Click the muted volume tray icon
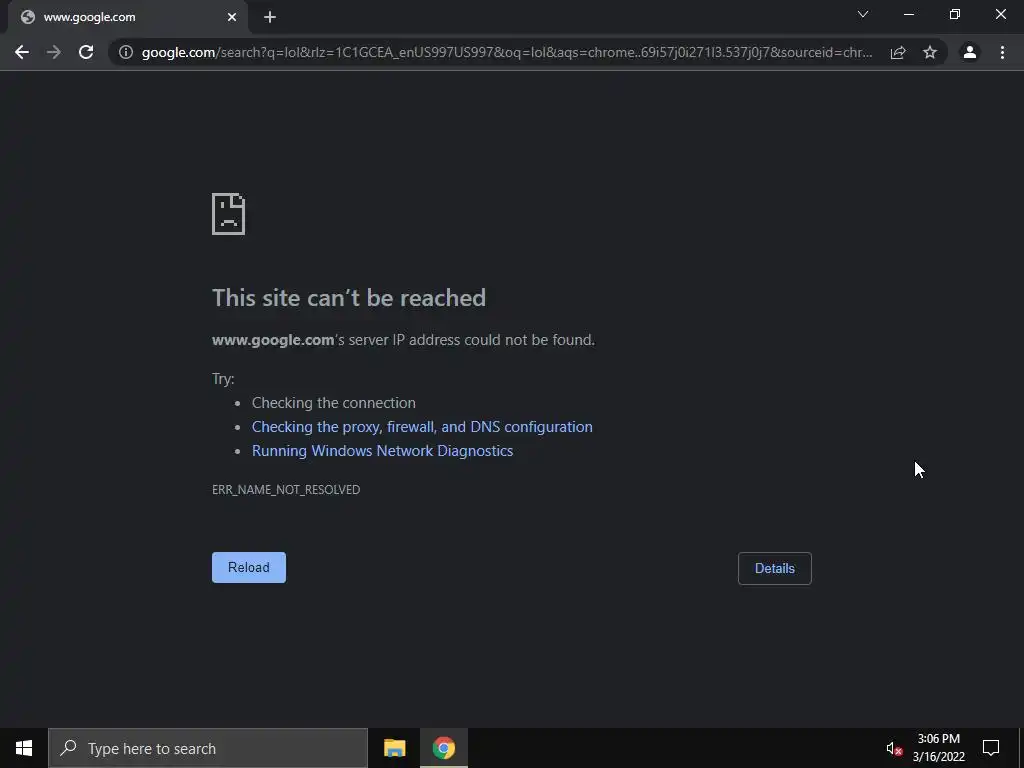This screenshot has width=1024, height=768. click(x=893, y=748)
